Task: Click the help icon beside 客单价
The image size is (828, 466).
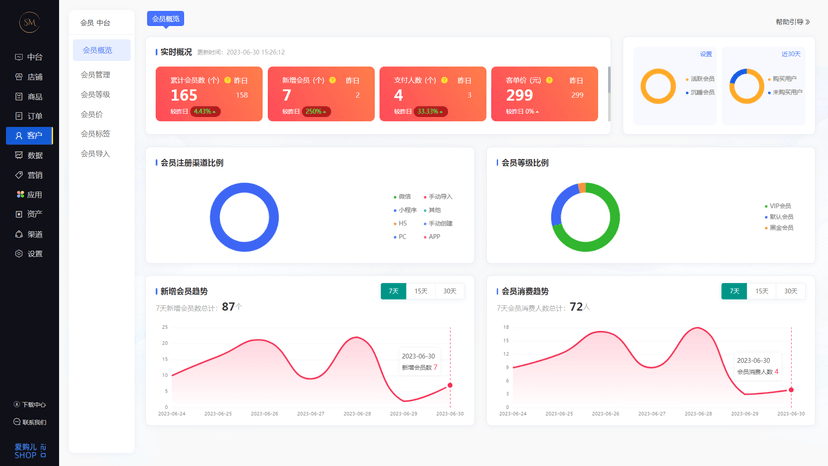Action: click(550, 80)
